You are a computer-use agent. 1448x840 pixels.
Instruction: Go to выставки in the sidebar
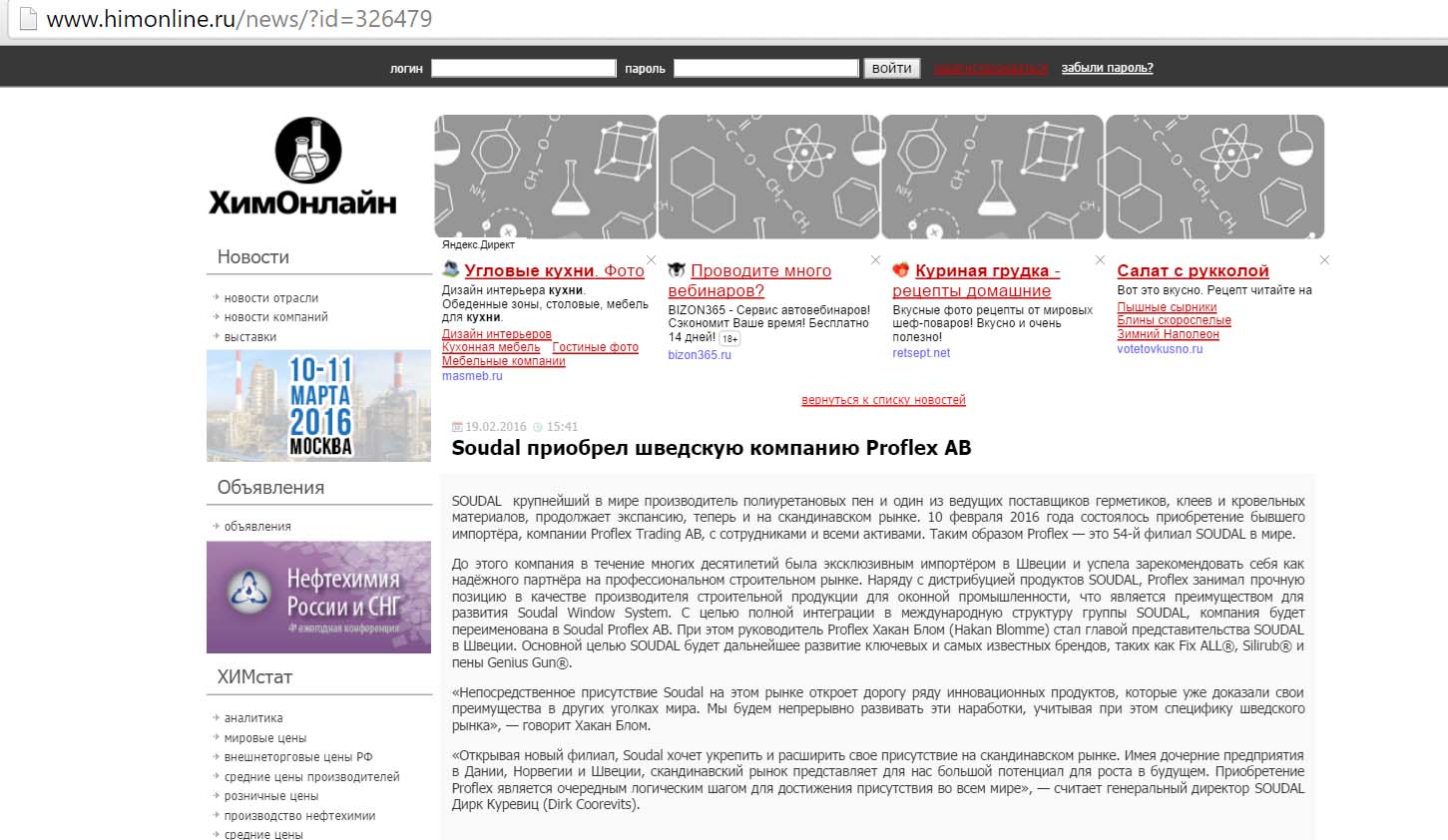tap(250, 337)
